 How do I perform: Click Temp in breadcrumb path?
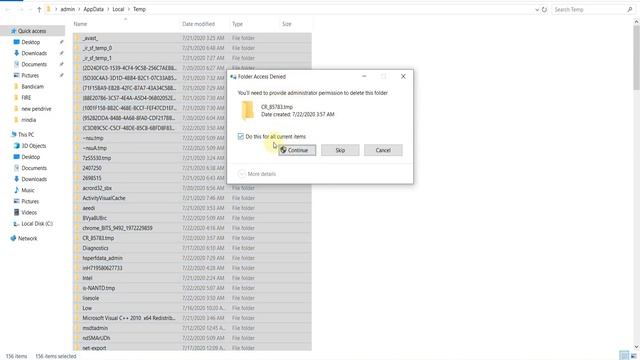tap(139, 9)
